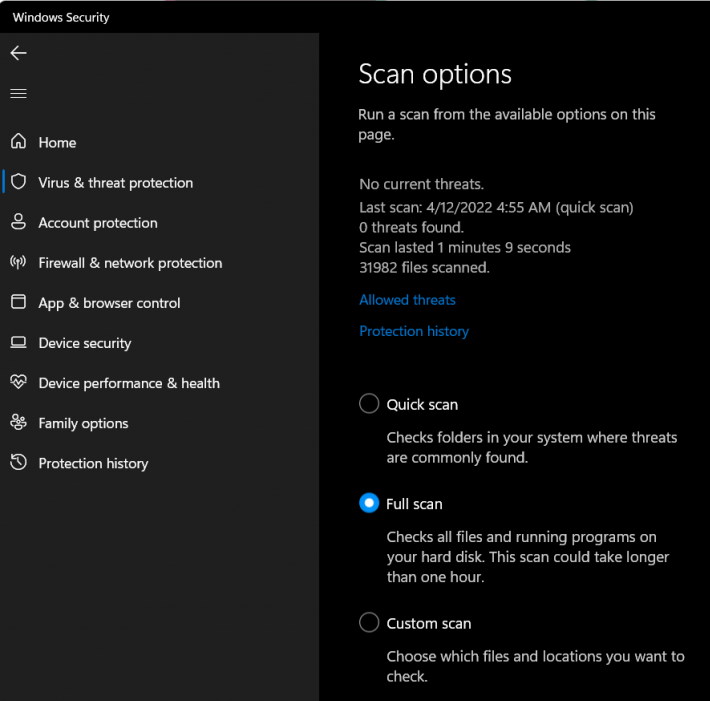Click the Account protection person icon
The width and height of the screenshot is (710, 701).
click(x=19, y=221)
